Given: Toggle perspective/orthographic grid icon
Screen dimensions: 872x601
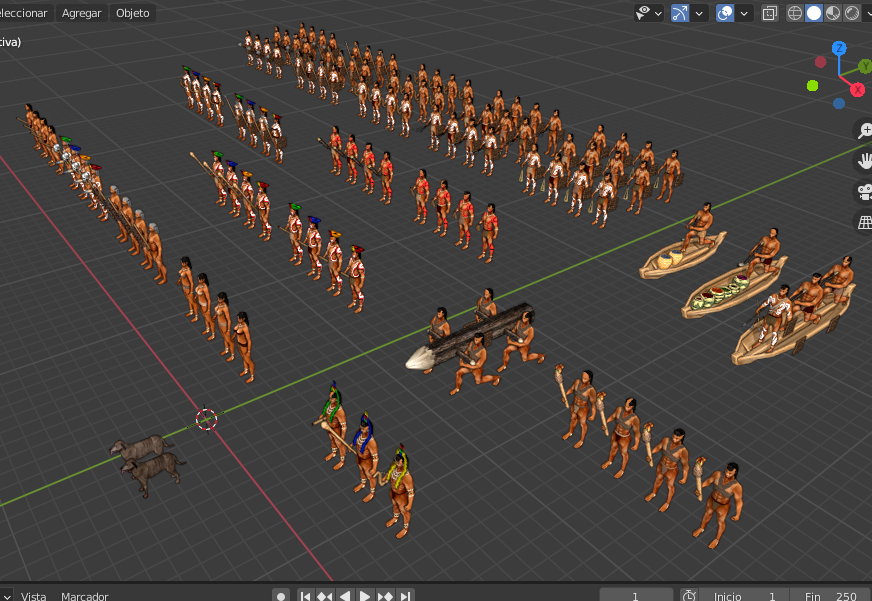Looking at the screenshot, I should tap(864, 222).
